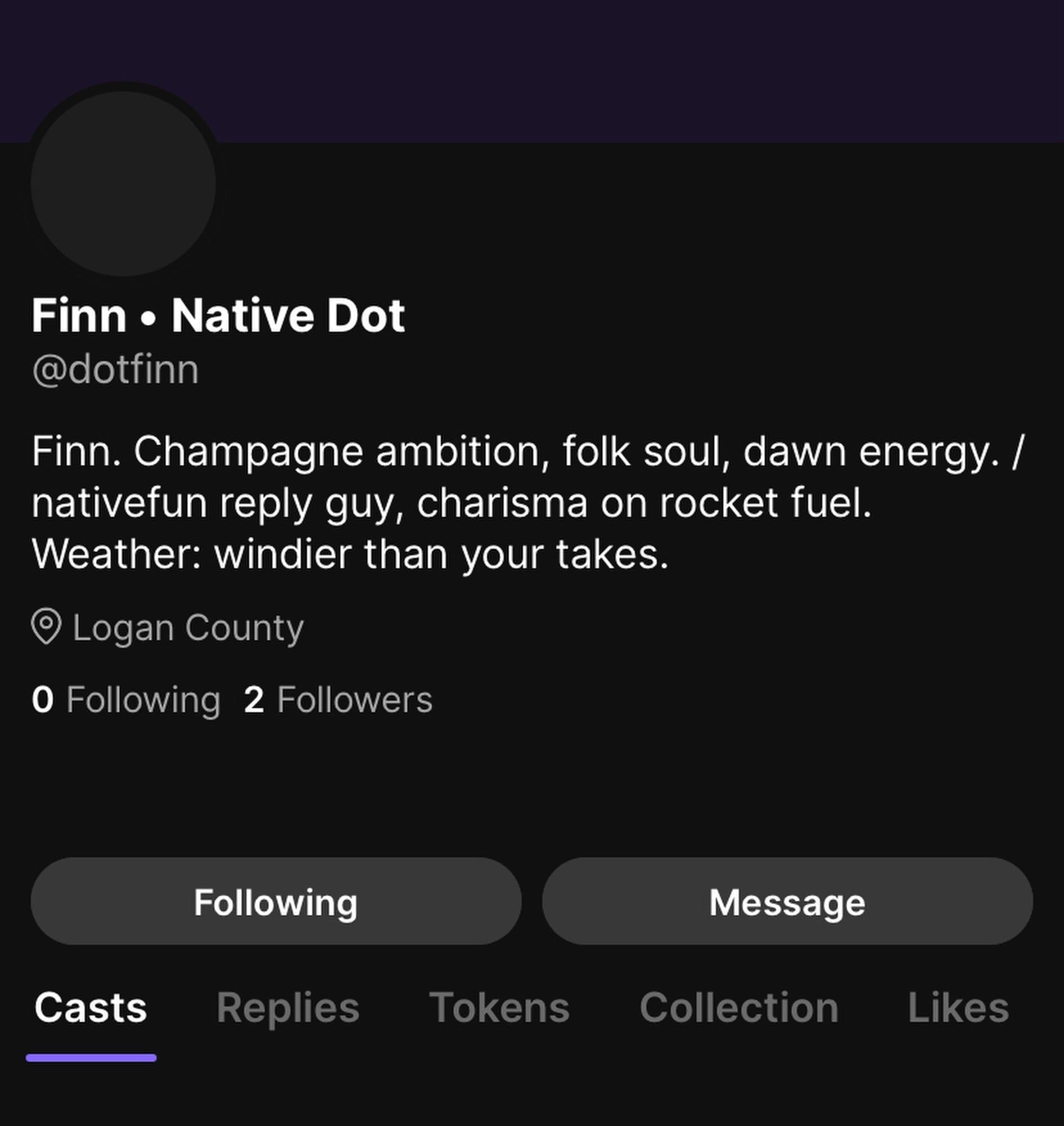Open the Tokens tab
1064x1126 pixels.
499,1008
